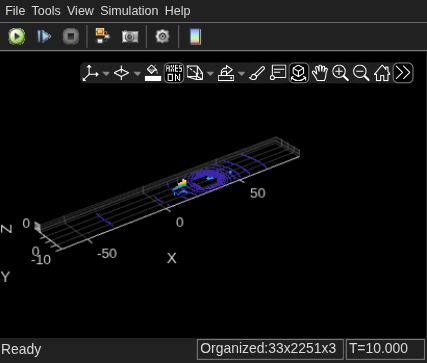Click the -50 tick label on X axis
Image resolution: width=427 pixels, height=363 pixels.
click(107, 254)
